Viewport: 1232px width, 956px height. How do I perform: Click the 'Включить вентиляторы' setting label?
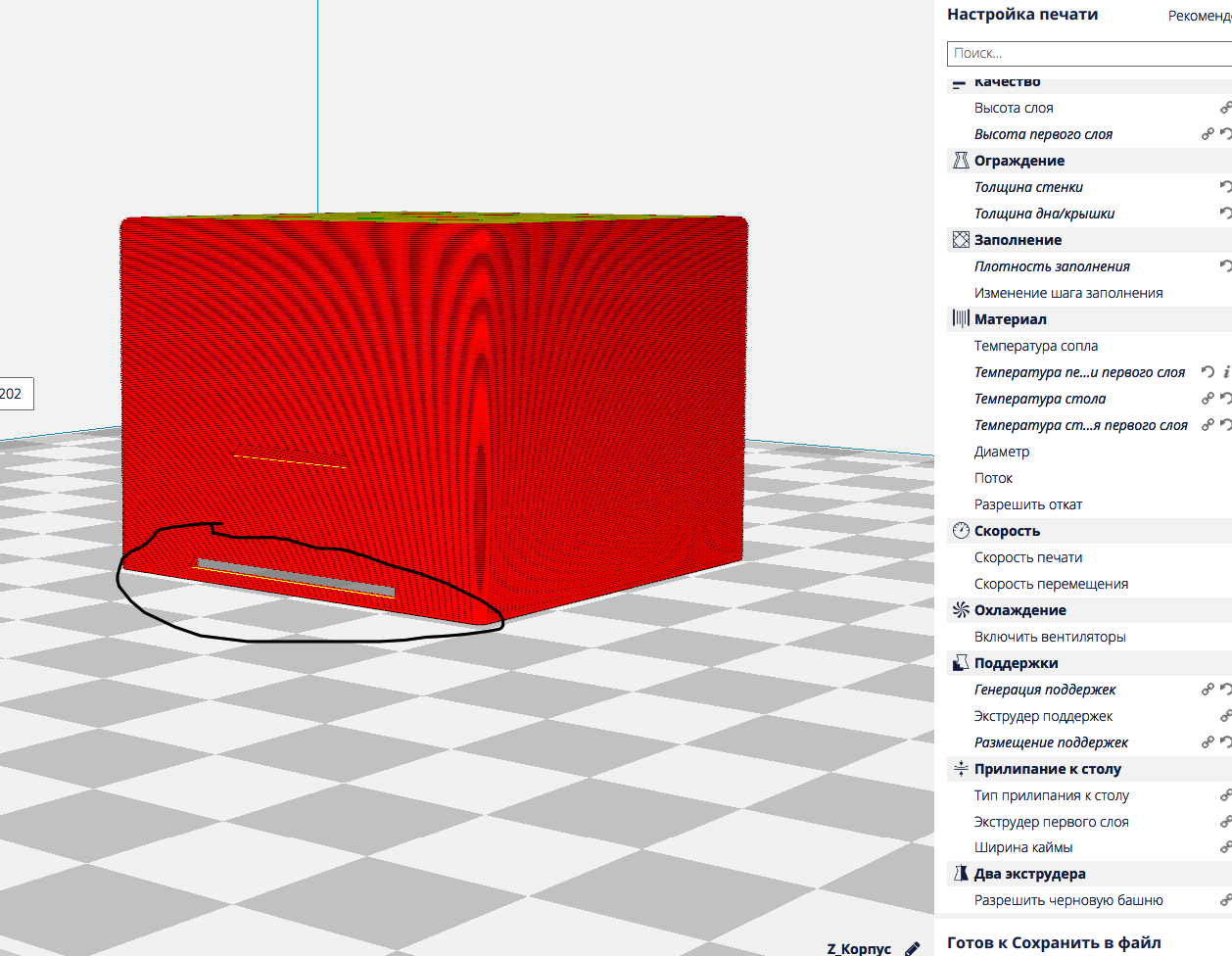point(1049,637)
